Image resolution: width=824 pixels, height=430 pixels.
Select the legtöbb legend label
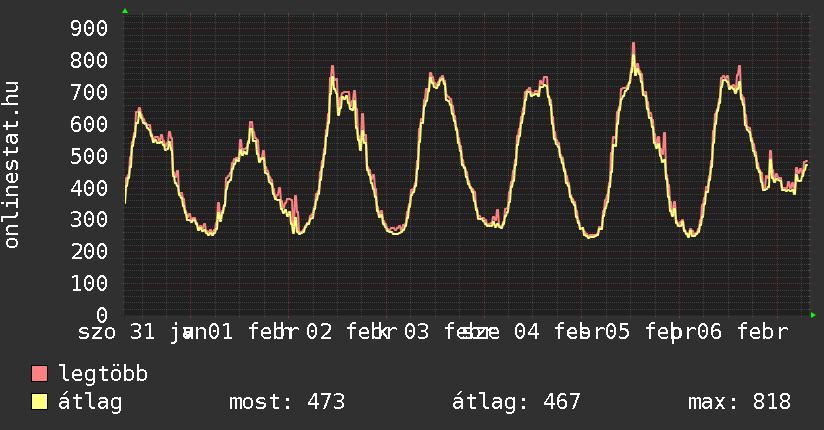(103, 374)
